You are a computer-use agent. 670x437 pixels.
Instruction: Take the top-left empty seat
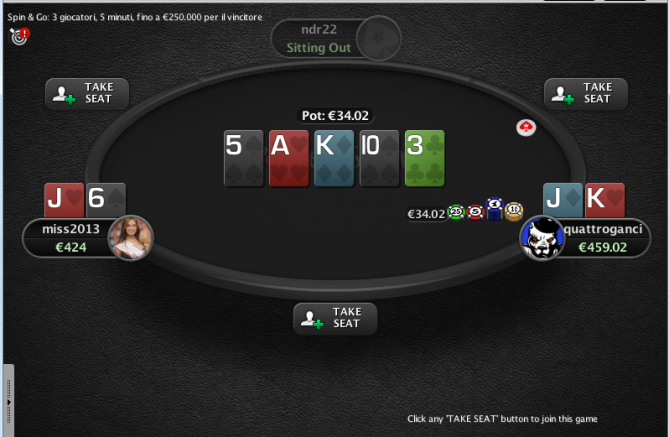tap(87, 94)
